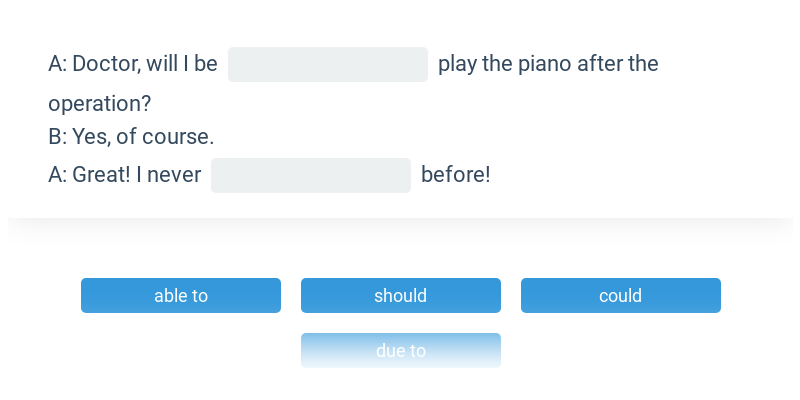Screen dimensions: 800x400
Task: Click the text 'play the piano after the'
Action: pos(548,64)
